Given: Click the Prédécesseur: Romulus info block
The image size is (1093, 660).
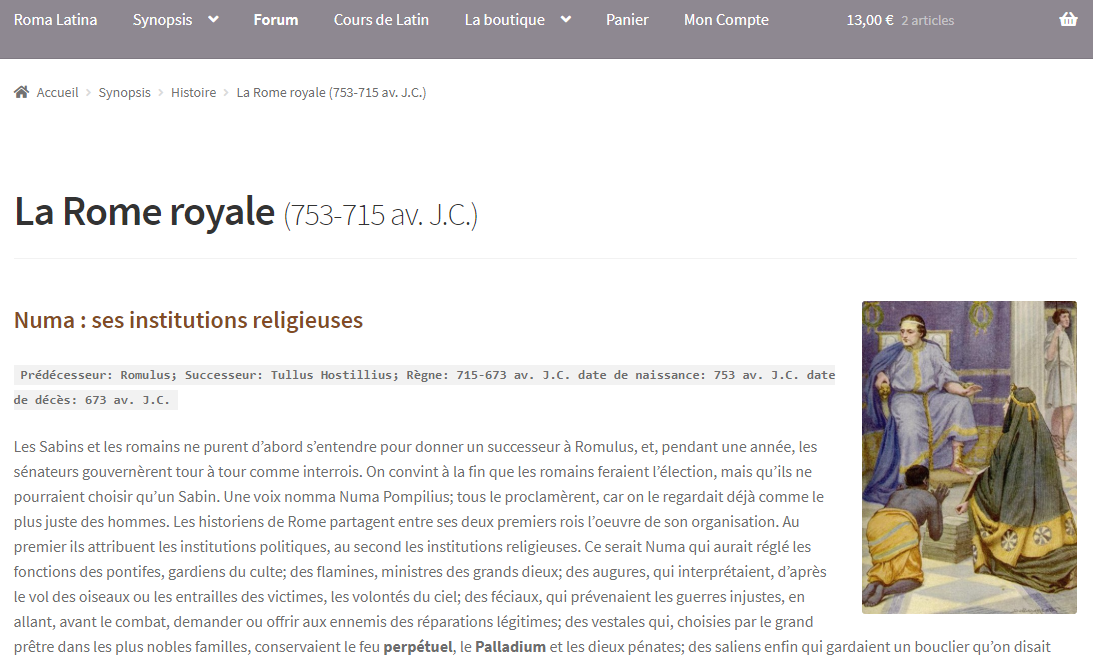Looking at the screenshot, I should point(424,387).
